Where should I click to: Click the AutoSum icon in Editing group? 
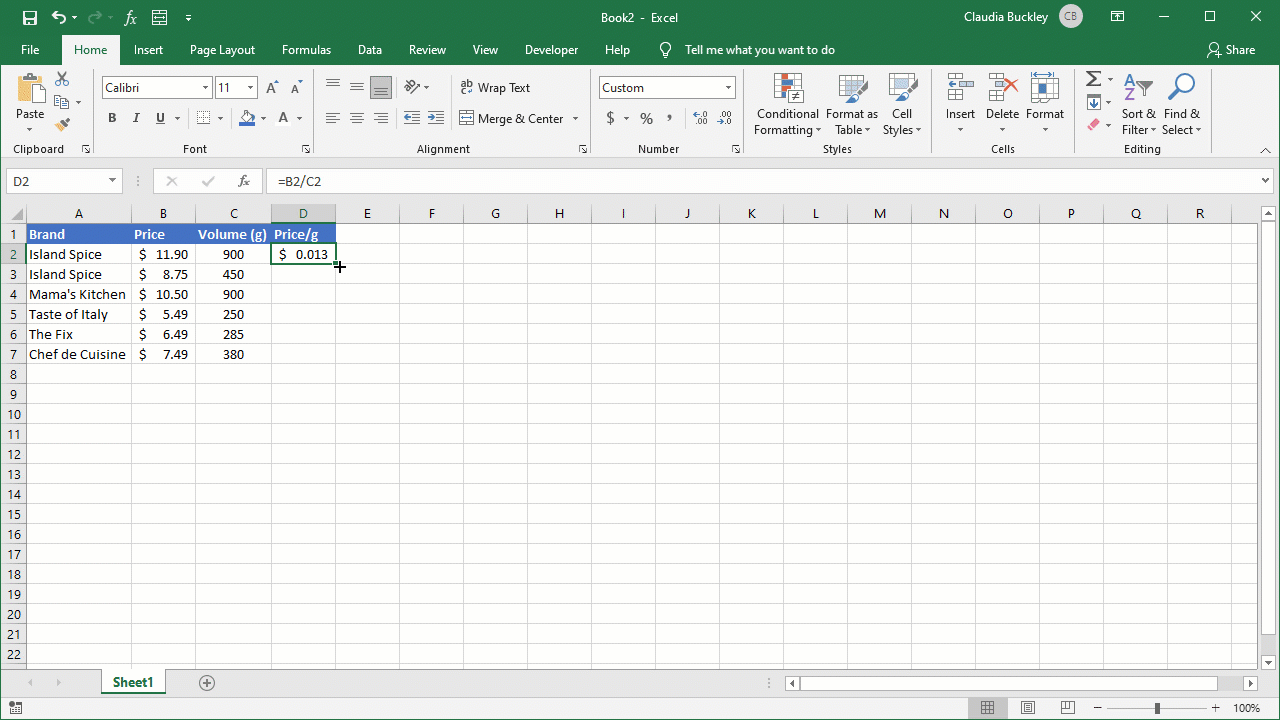coord(1091,79)
